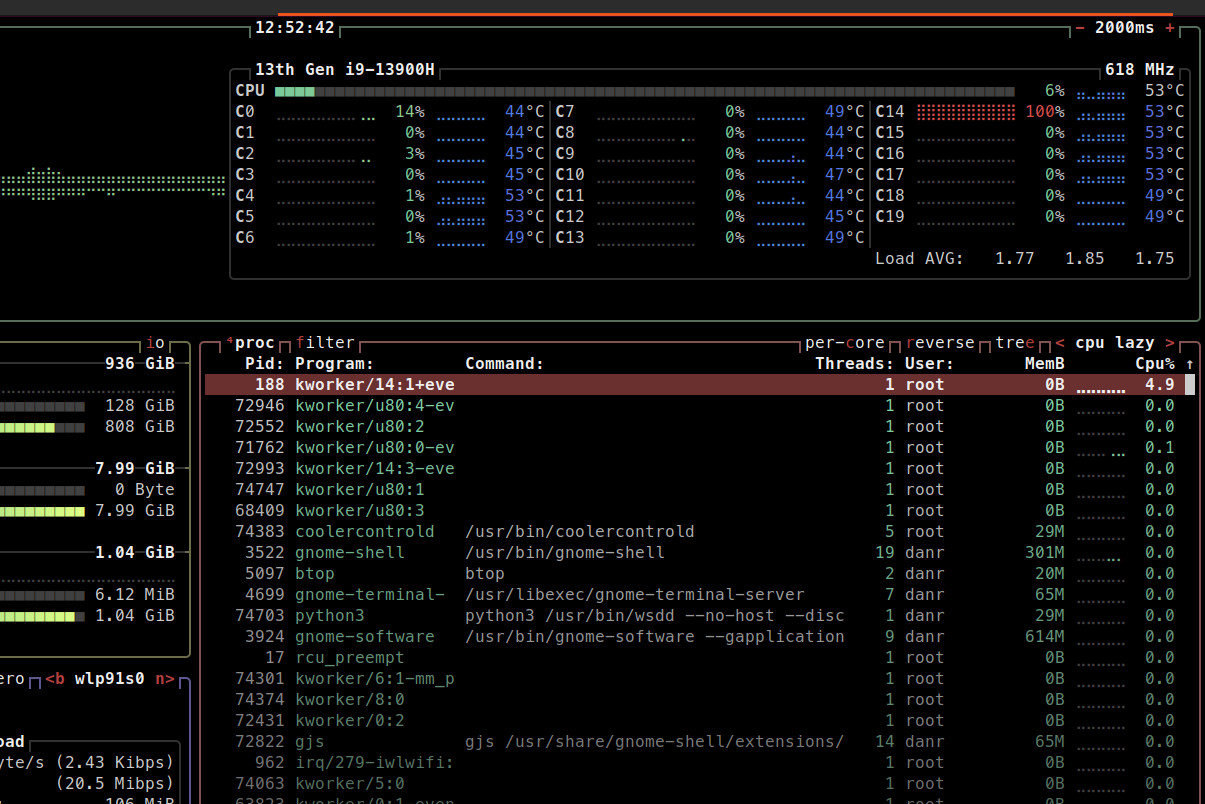
Task: Click the 13th Gen i9-13900H CPU title
Action: pos(345,70)
